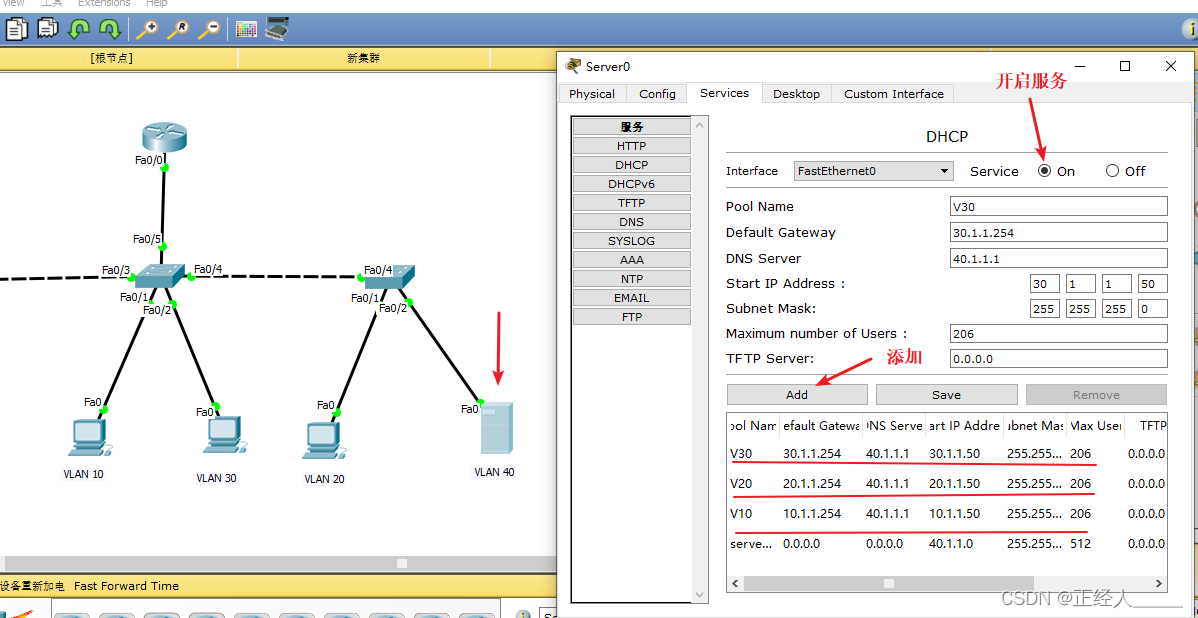Add a new DHCP pool entry
The width and height of the screenshot is (1198, 618).
click(796, 394)
